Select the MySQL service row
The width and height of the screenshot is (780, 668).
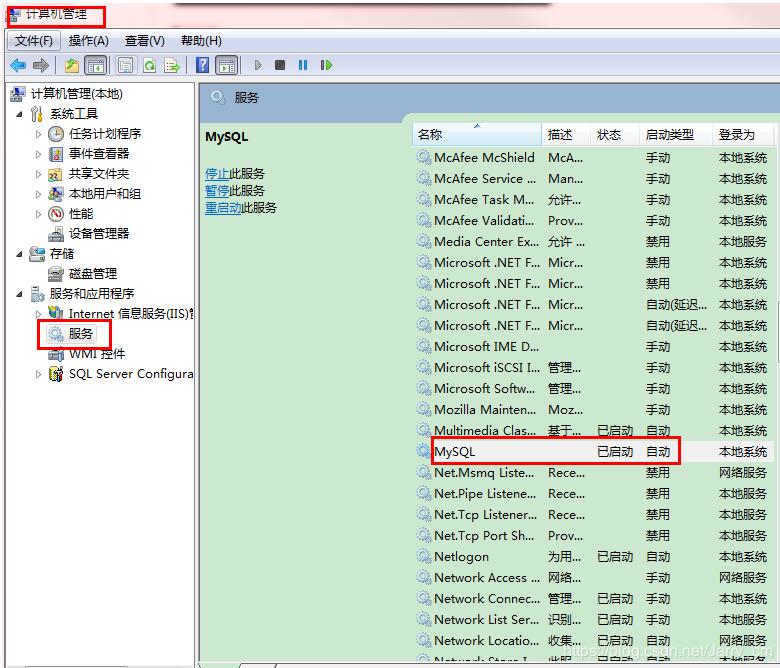pyautogui.click(x=593, y=452)
